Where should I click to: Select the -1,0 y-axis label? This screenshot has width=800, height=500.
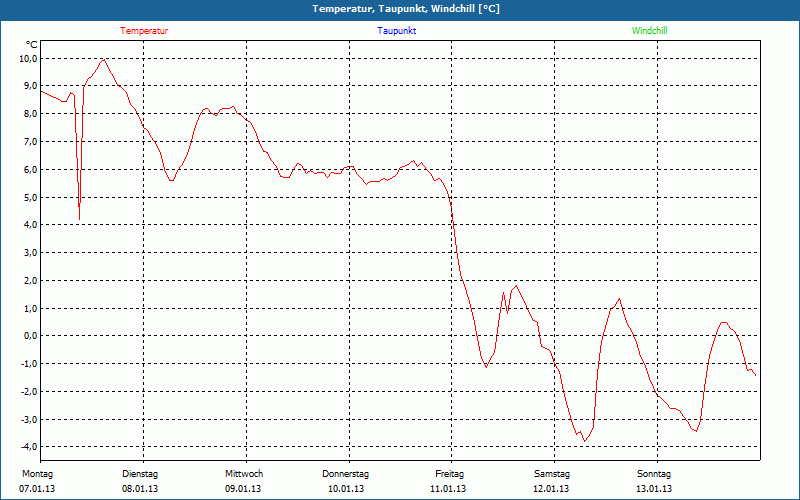point(30,363)
